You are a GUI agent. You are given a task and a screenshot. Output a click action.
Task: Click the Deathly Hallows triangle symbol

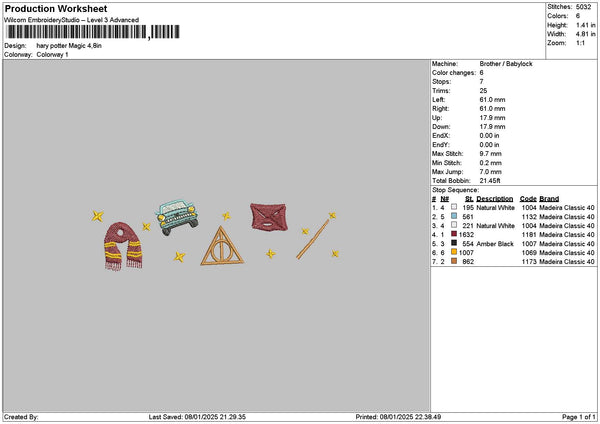click(x=222, y=246)
